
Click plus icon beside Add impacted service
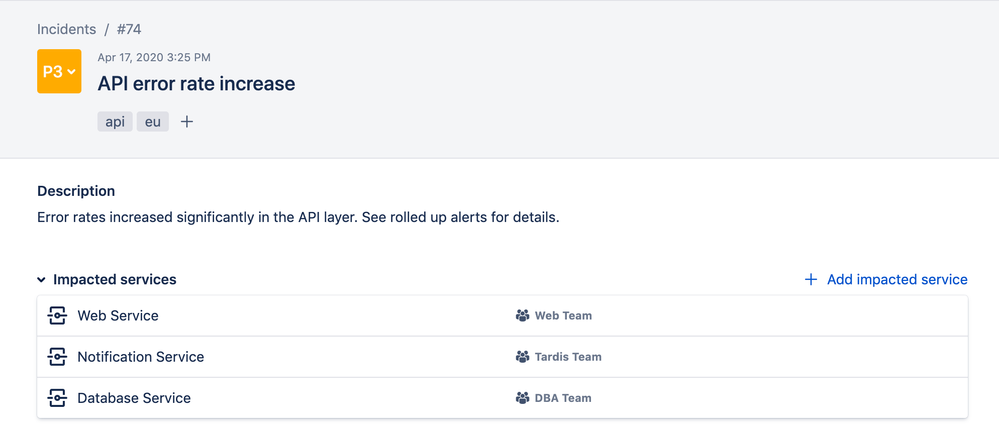811,280
